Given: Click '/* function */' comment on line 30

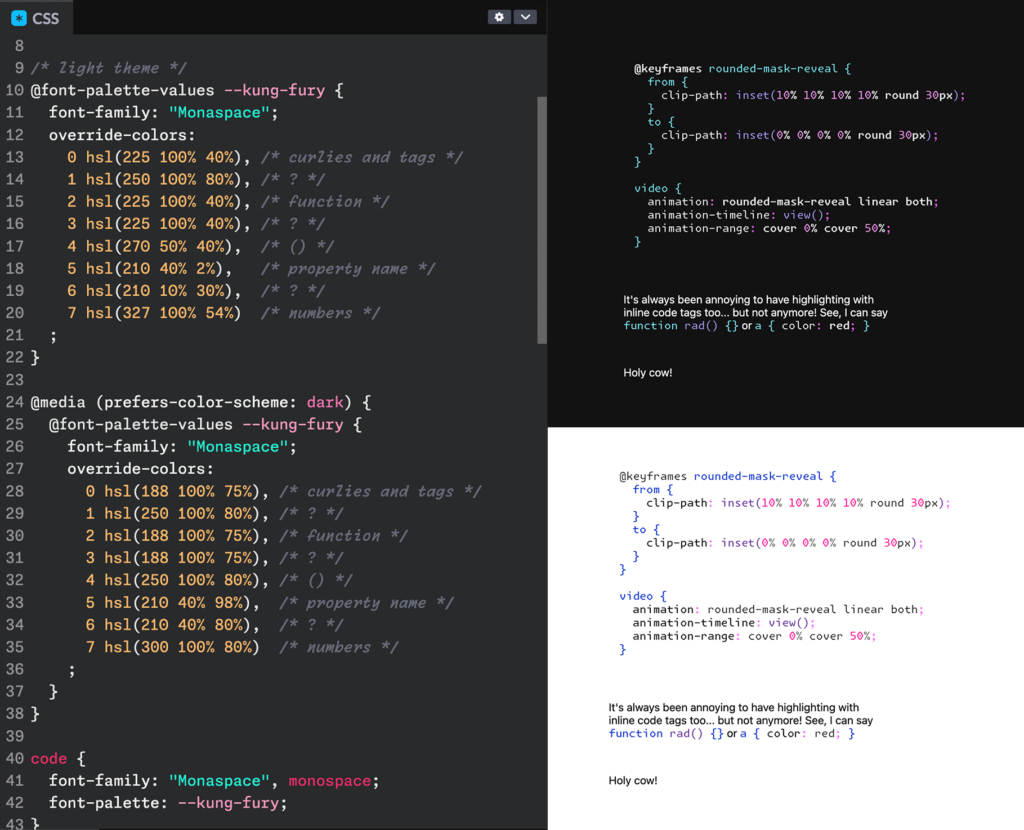Looking at the screenshot, I should pyautogui.click(x=343, y=535).
